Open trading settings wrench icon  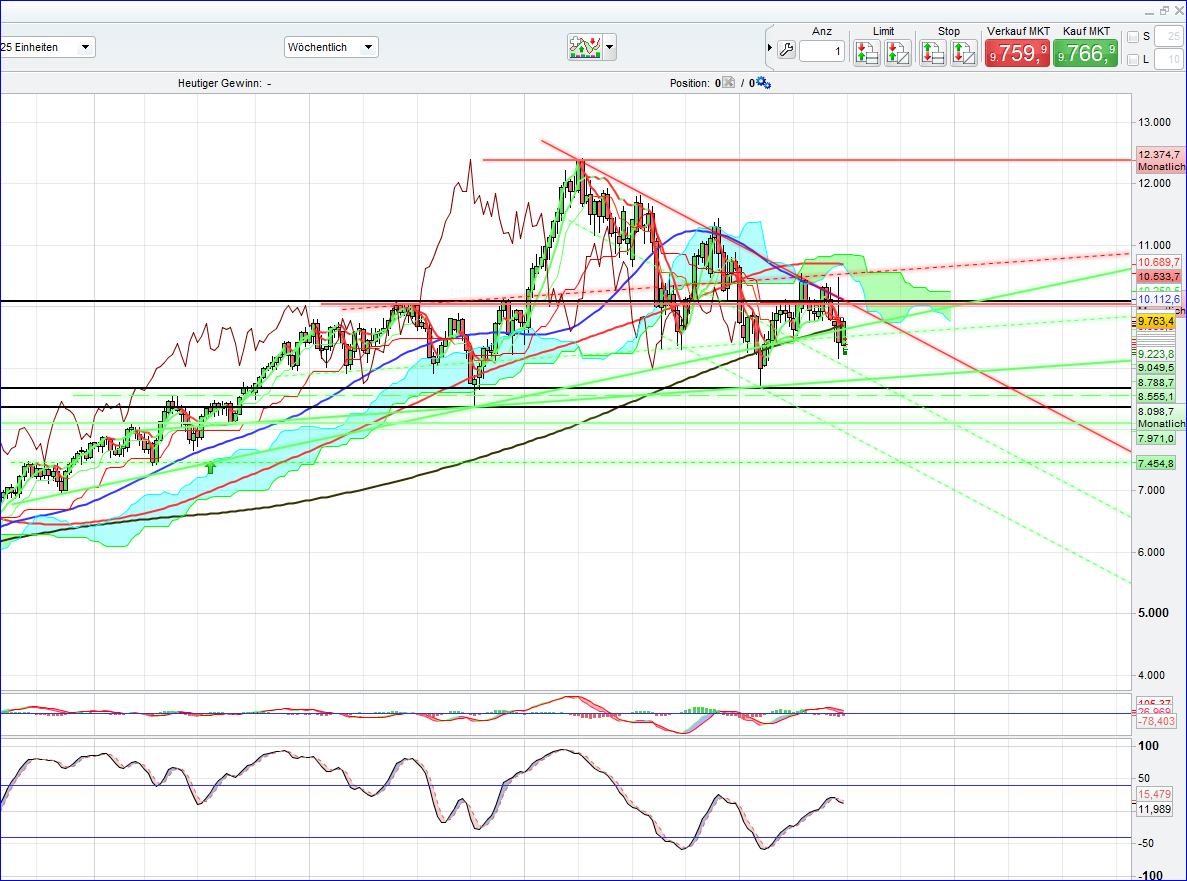[x=787, y=51]
